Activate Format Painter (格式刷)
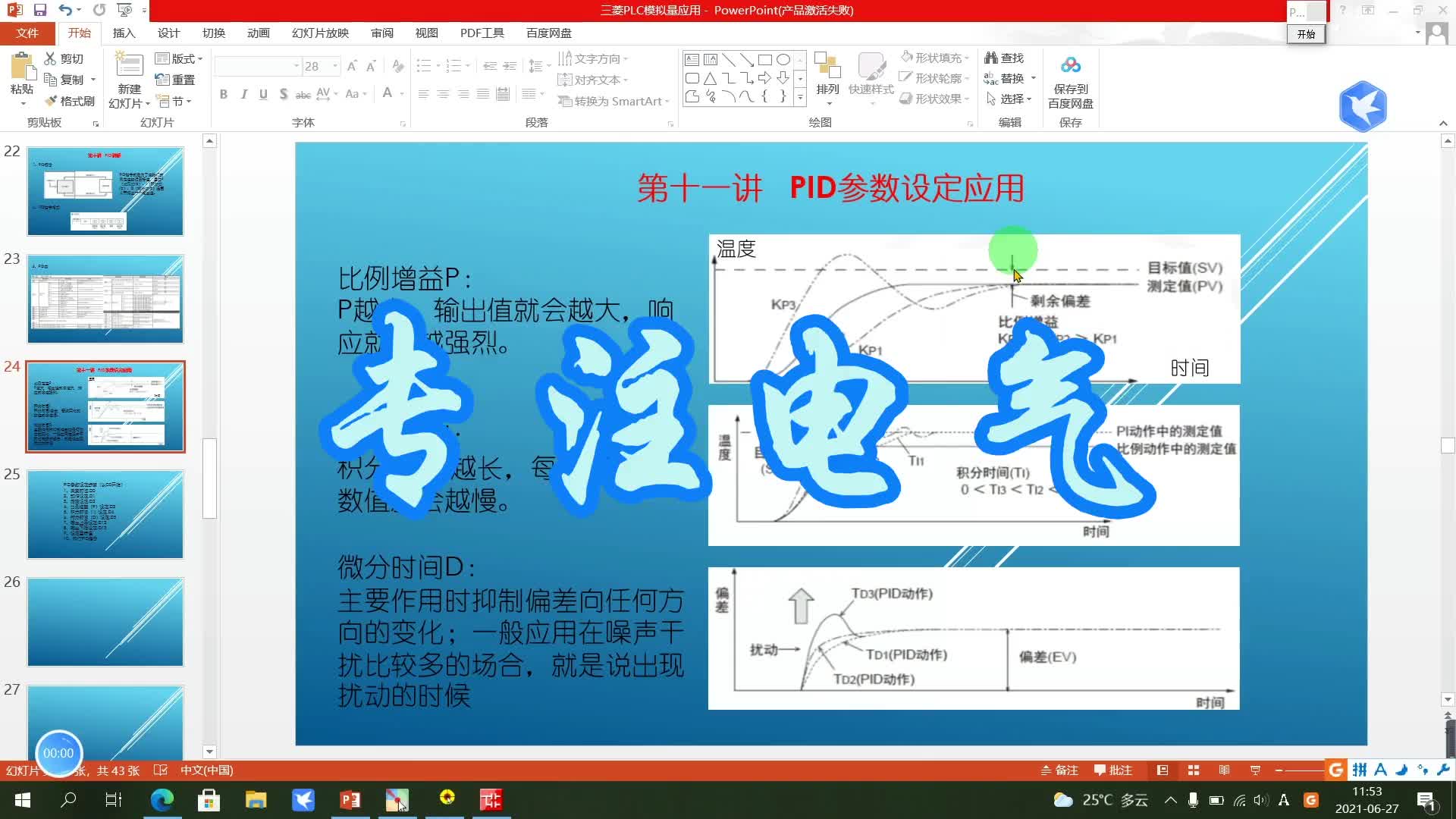 [69, 101]
